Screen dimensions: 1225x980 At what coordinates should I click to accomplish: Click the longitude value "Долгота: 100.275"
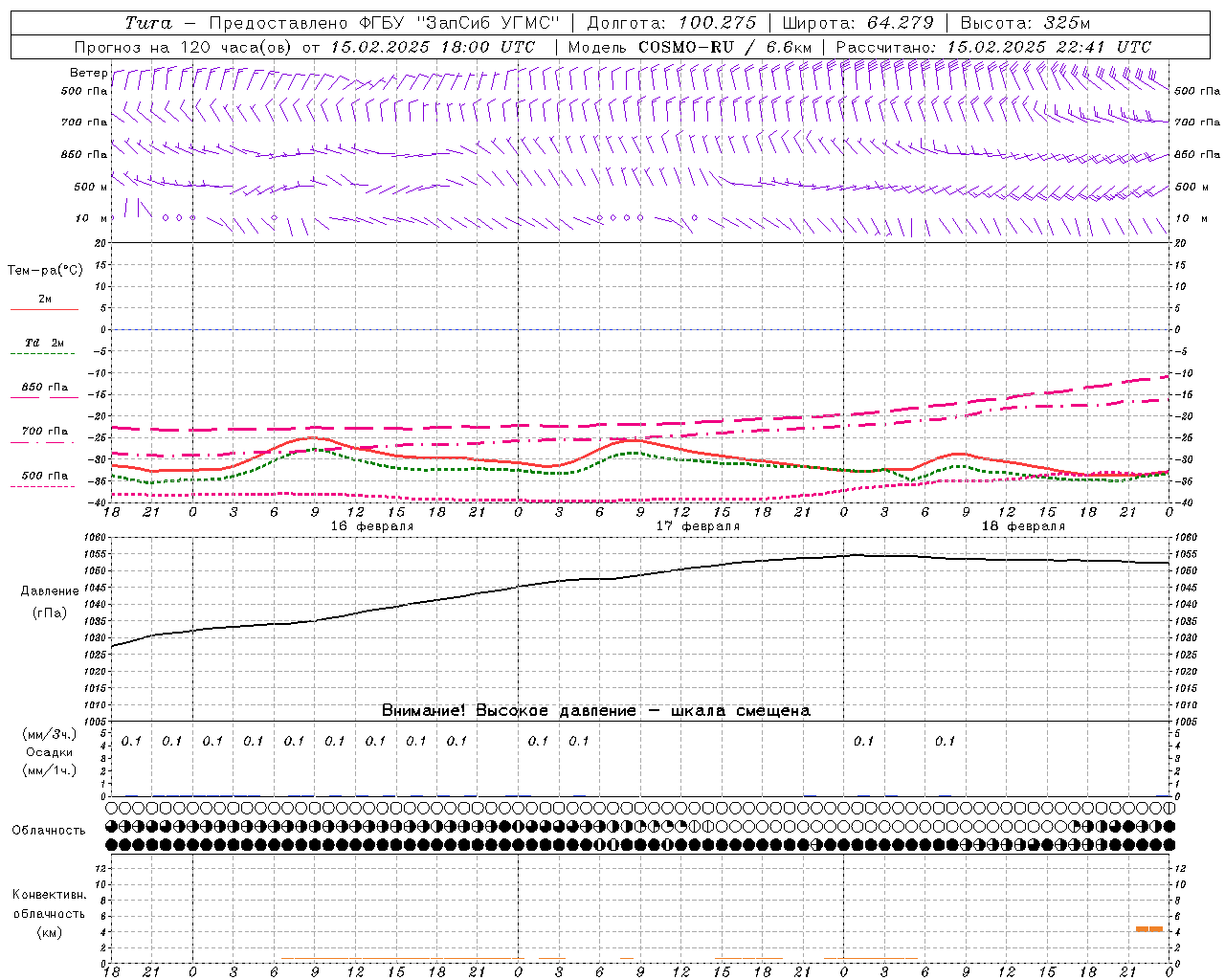[672, 23]
